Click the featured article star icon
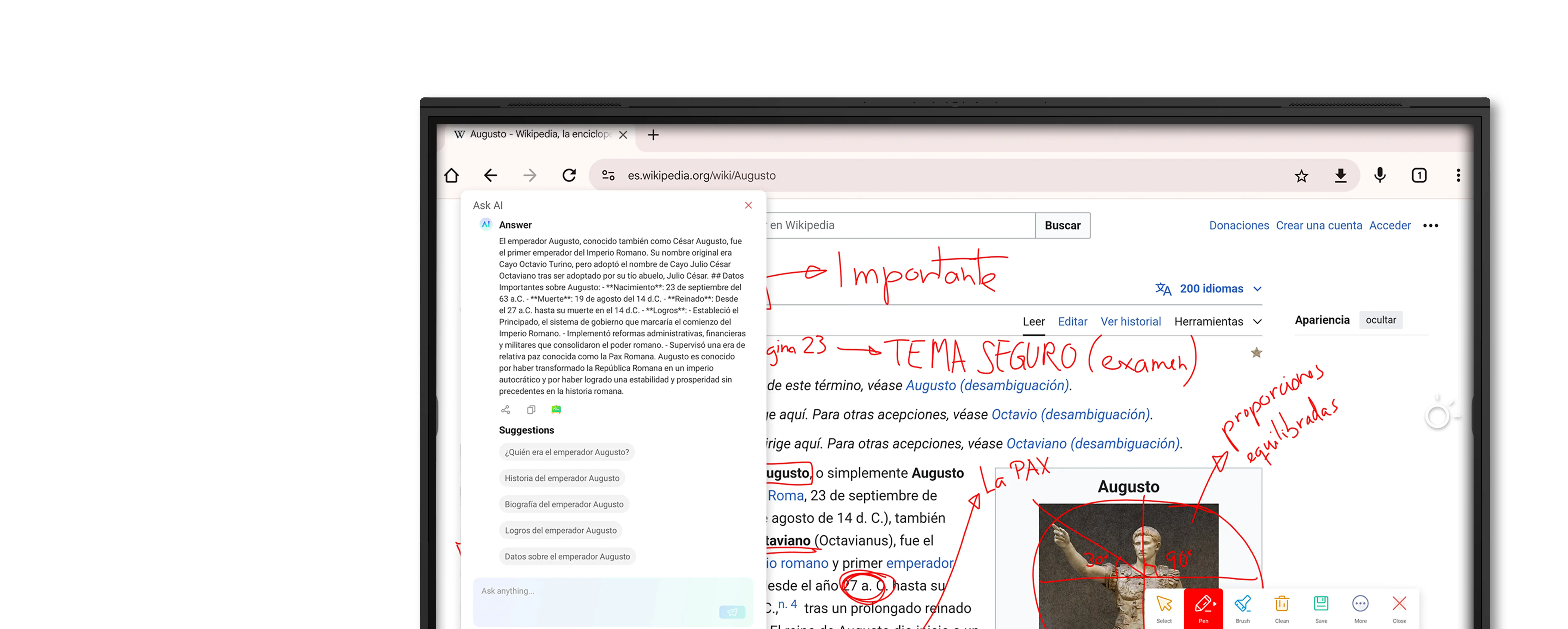Screen dimensions: 1568x629 tap(1256, 353)
